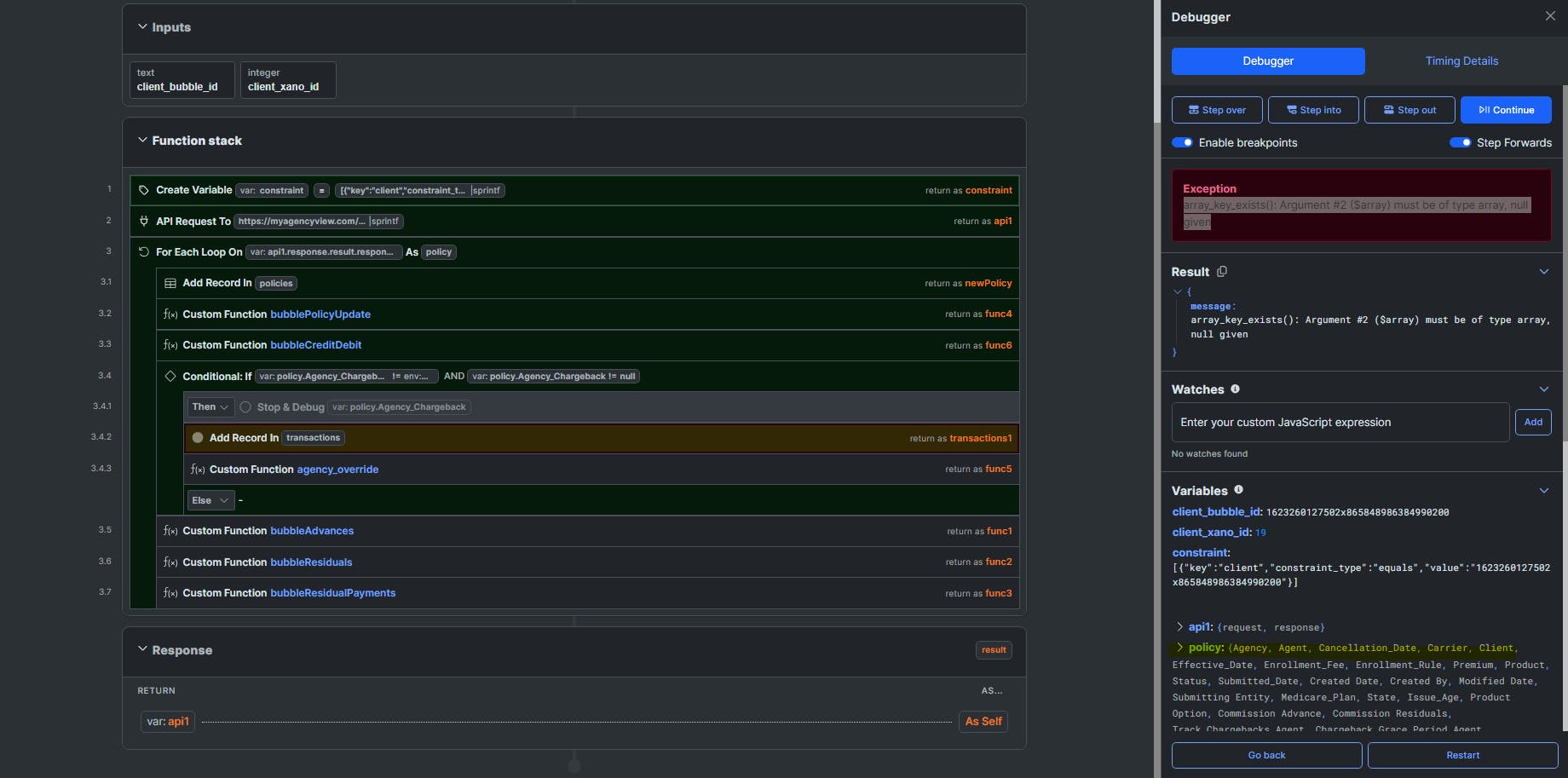This screenshot has width=1568, height=778.
Task: Click the function icon beside bubblePolicyUpdate
Action: tap(170, 314)
